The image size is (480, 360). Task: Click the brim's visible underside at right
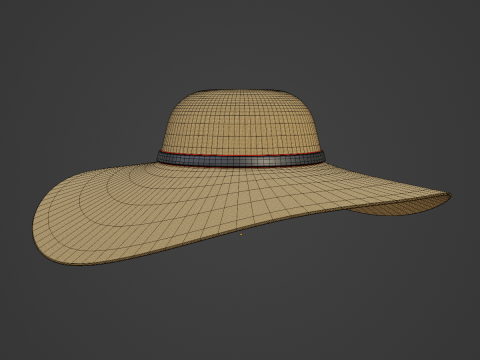pos(400,205)
